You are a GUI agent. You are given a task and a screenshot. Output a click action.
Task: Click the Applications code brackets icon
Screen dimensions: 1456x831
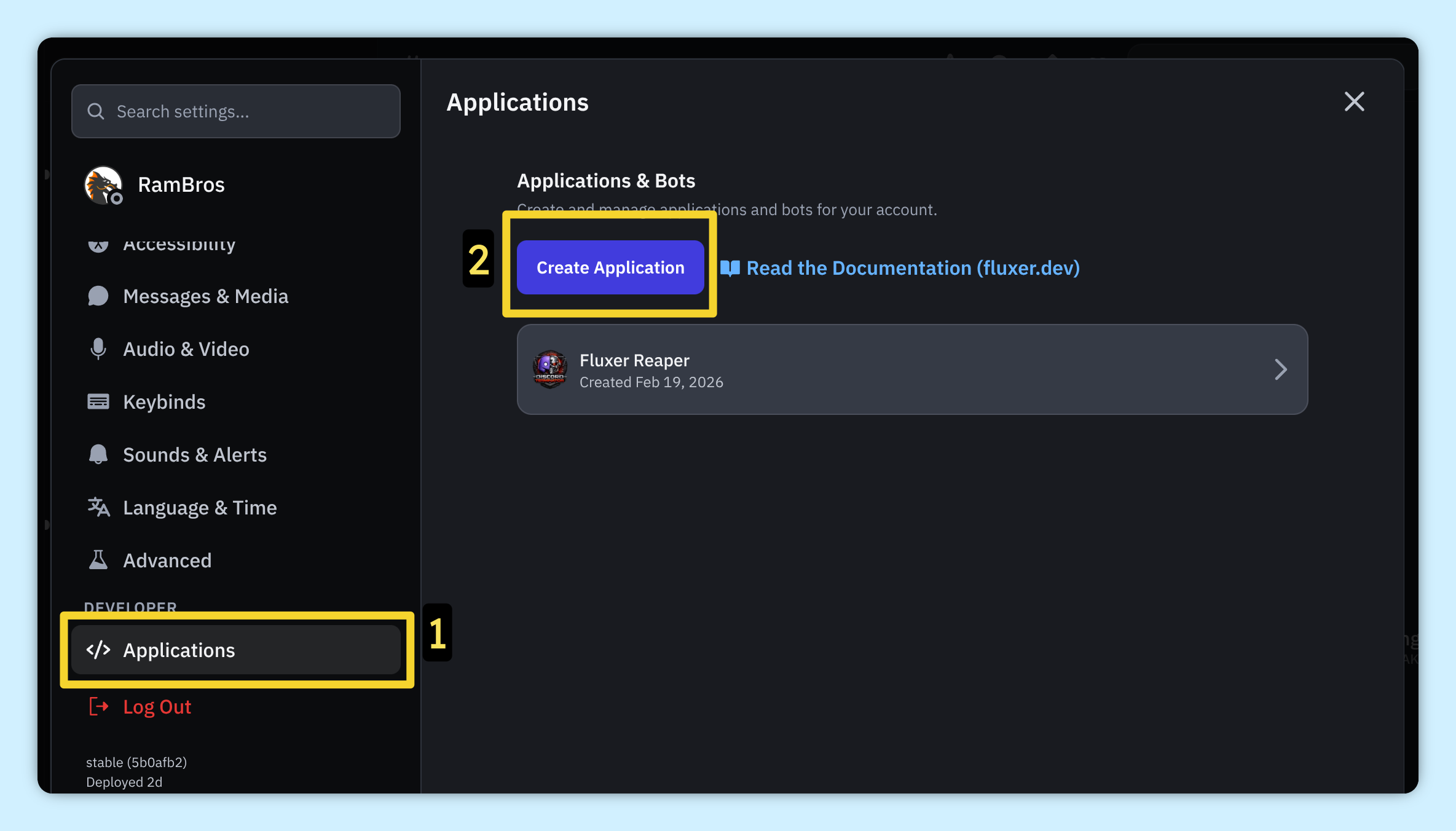coord(98,650)
